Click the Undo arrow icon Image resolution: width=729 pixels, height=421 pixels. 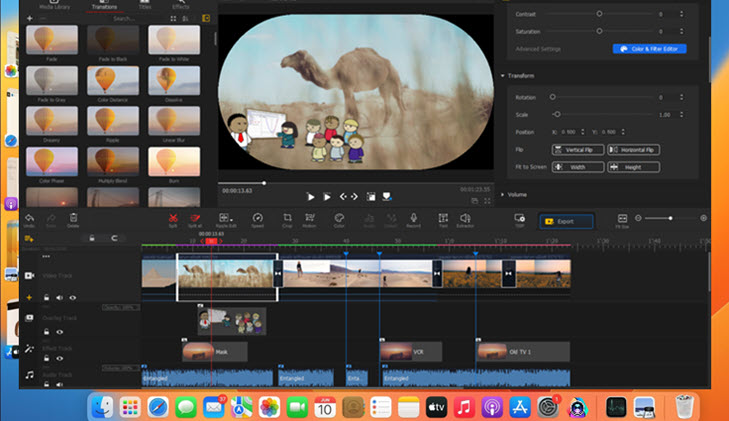point(29,218)
